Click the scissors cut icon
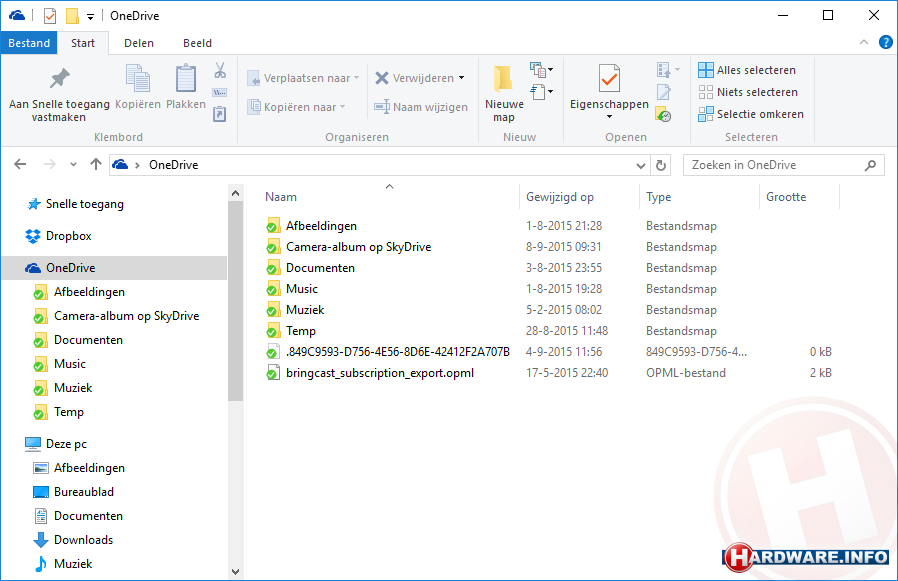 [x=220, y=71]
